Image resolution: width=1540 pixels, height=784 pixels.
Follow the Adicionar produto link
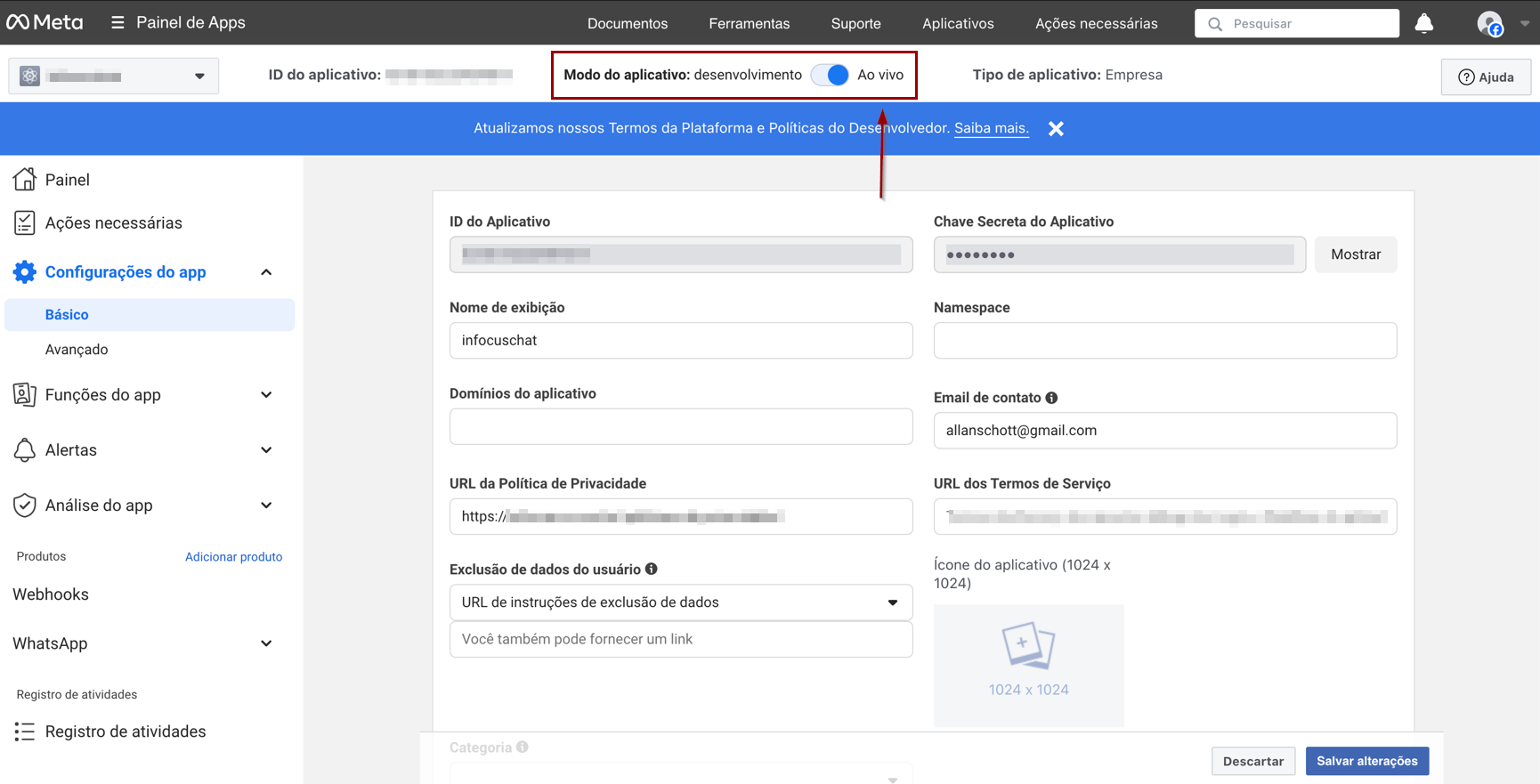[x=233, y=557]
